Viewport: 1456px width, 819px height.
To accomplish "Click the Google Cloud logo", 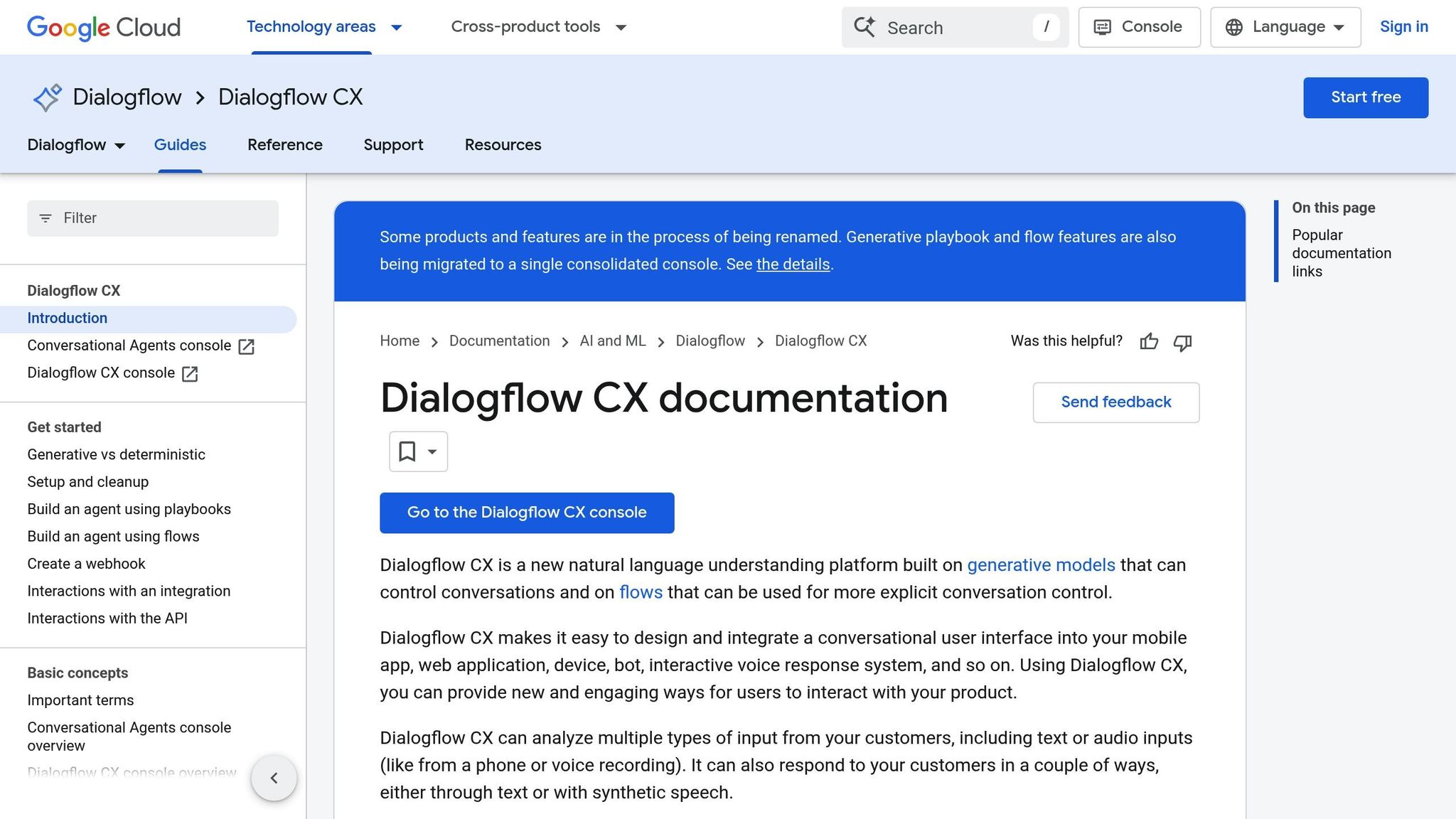I will [103, 28].
